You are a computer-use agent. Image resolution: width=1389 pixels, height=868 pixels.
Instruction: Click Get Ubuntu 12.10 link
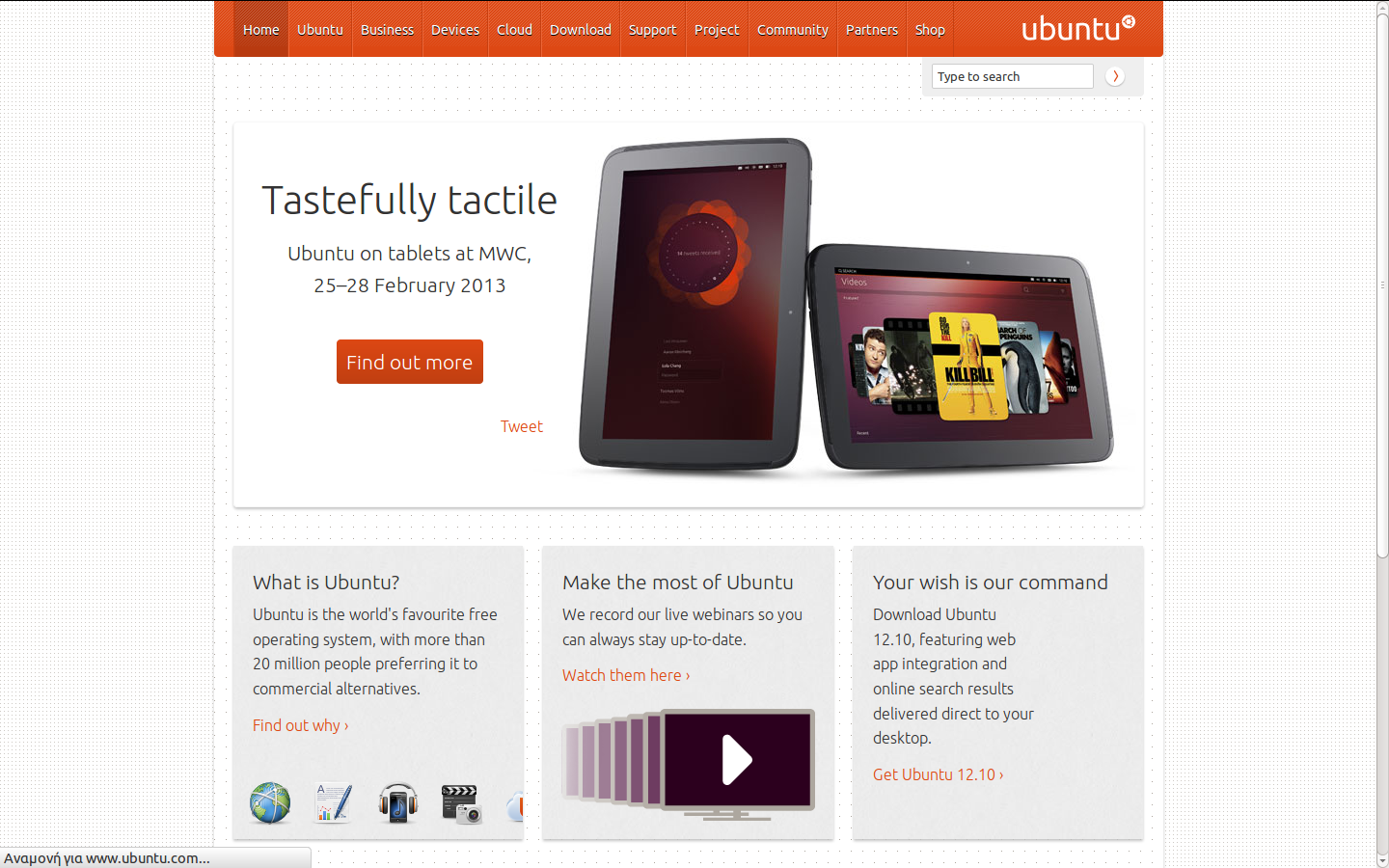pos(939,774)
